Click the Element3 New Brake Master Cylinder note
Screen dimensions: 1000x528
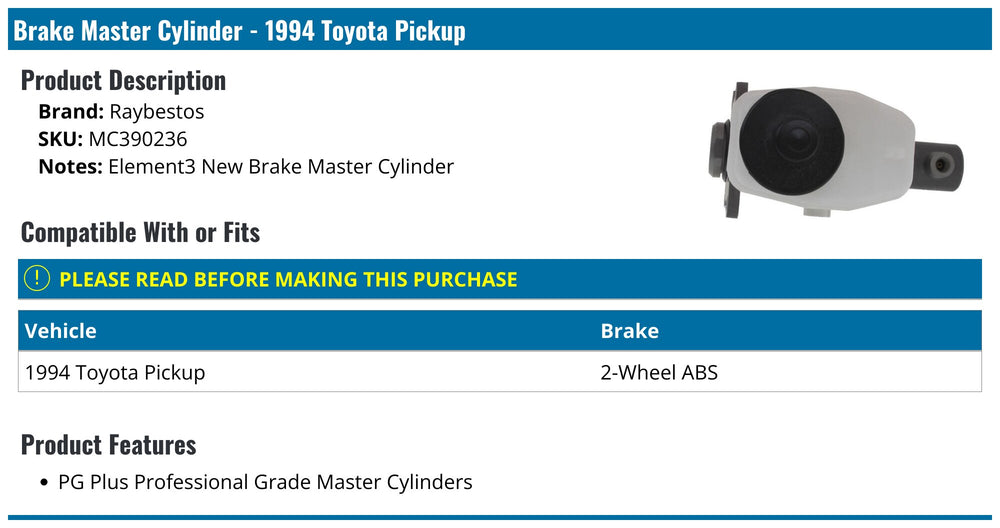click(281, 166)
